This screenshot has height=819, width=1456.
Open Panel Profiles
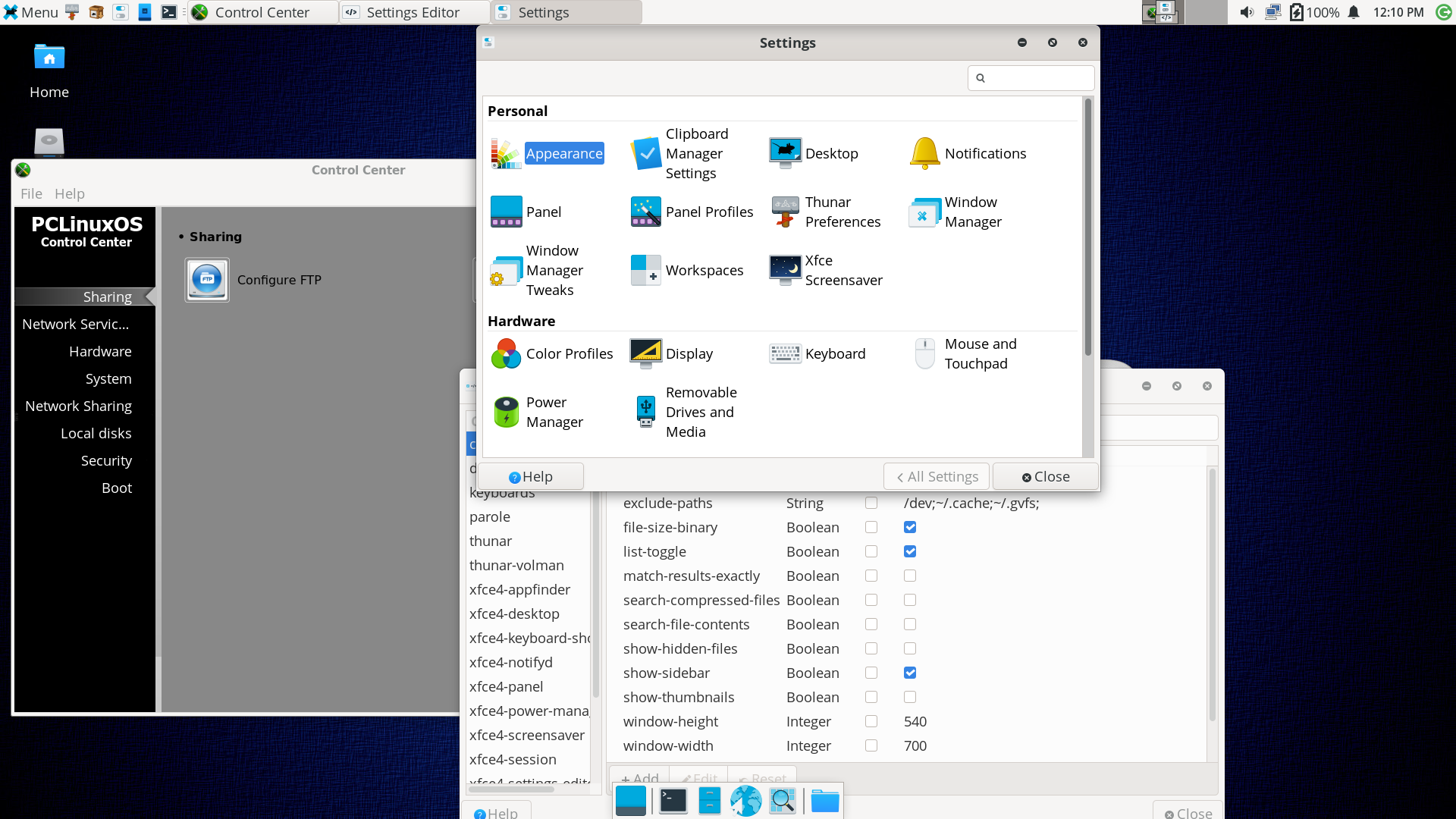pos(692,212)
